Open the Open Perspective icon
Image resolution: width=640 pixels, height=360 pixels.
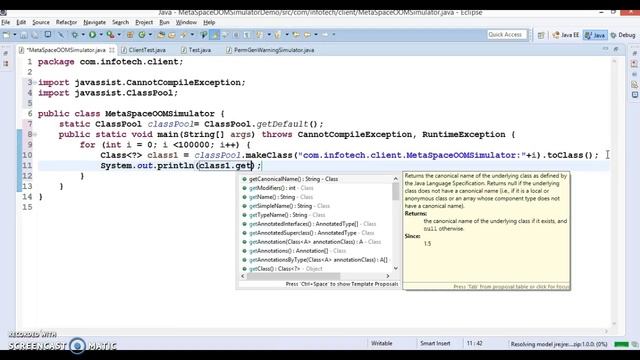(541, 35)
